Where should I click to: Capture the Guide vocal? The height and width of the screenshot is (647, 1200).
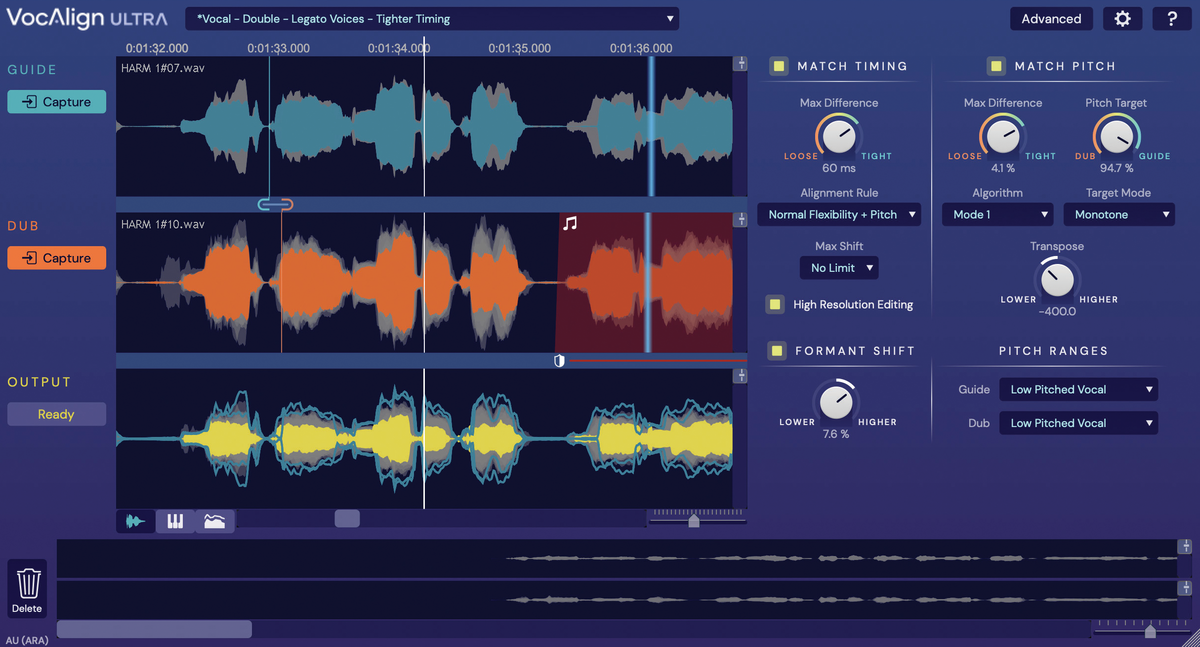(56, 101)
